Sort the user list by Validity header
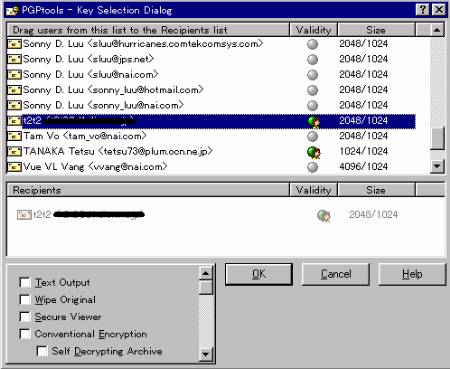Screen dimensions: 450x369 click(x=313, y=30)
